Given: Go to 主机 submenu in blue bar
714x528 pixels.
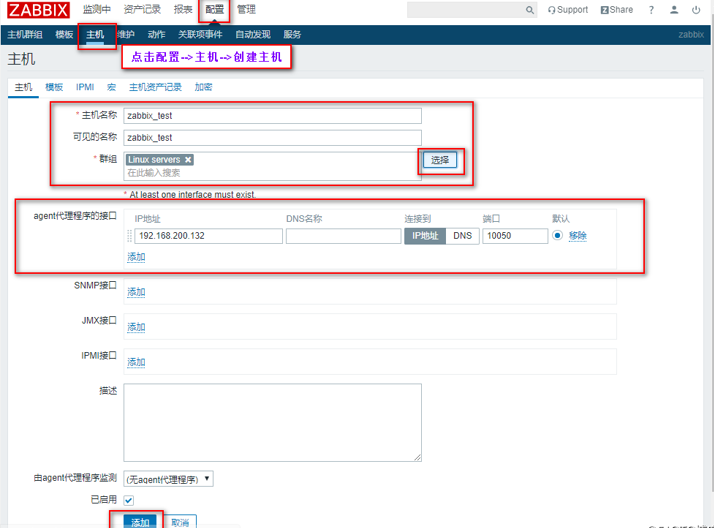Looking at the screenshot, I should tap(95, 35).
